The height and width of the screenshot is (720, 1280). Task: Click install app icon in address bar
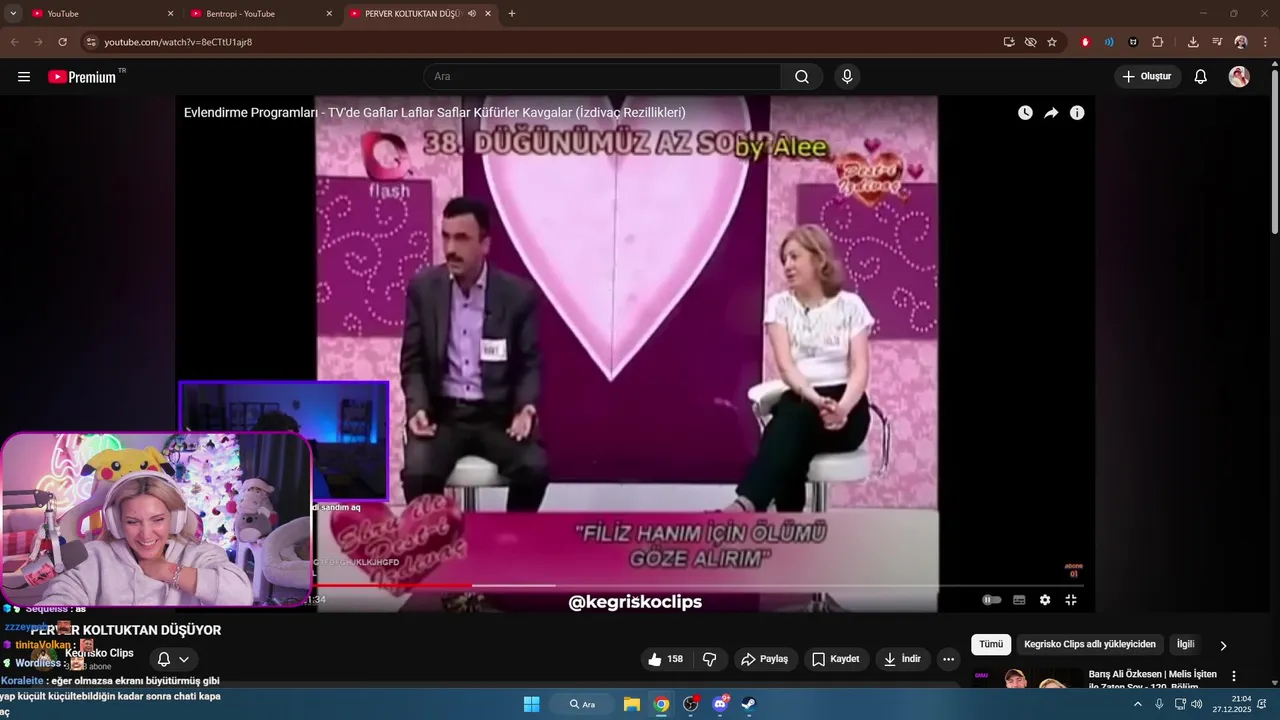pyautogui.click(x=1009, y=42)
